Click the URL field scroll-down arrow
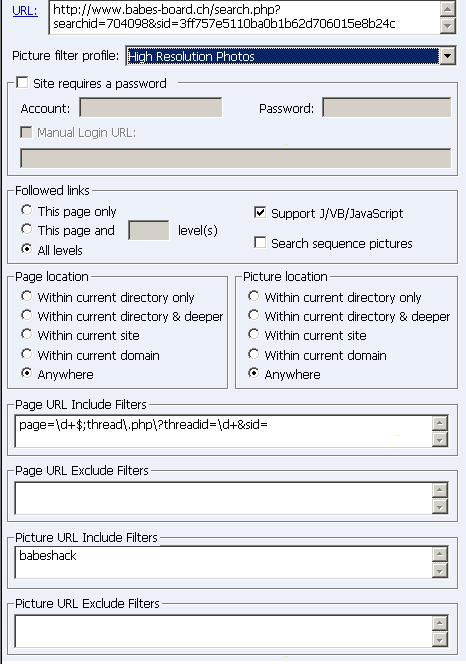466x664 pixels. pos(447,26)
